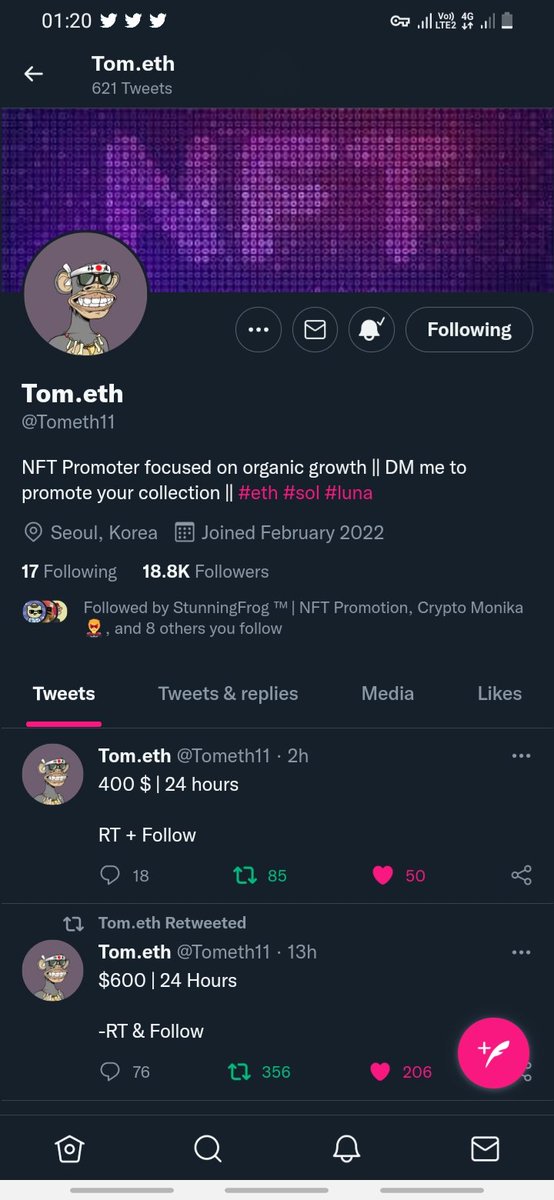554x1200 pixels.
Task: Toggle the notification bell for this profile
Action: (372, 330)
